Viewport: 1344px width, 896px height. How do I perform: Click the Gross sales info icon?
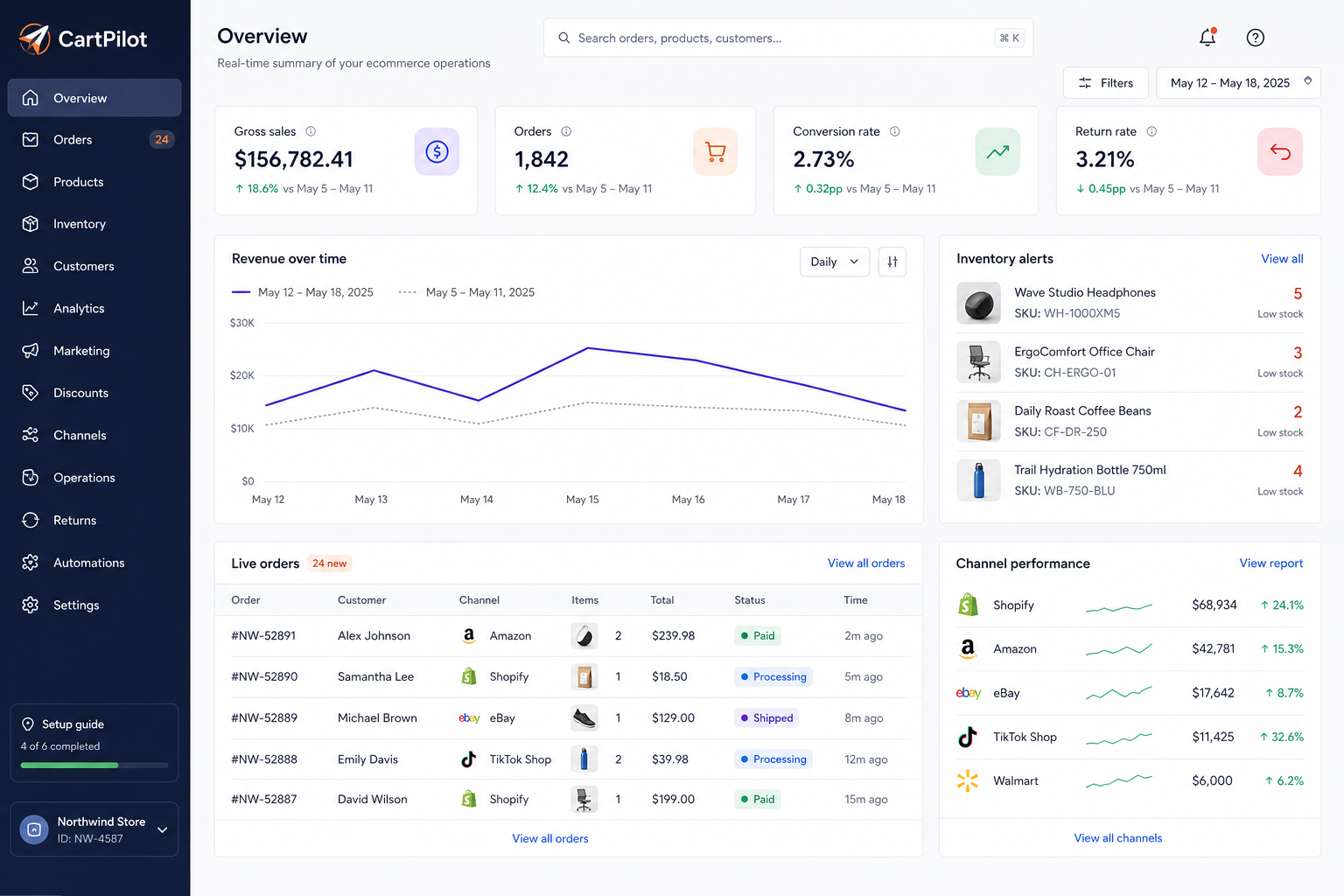click(x=311, y=131)
